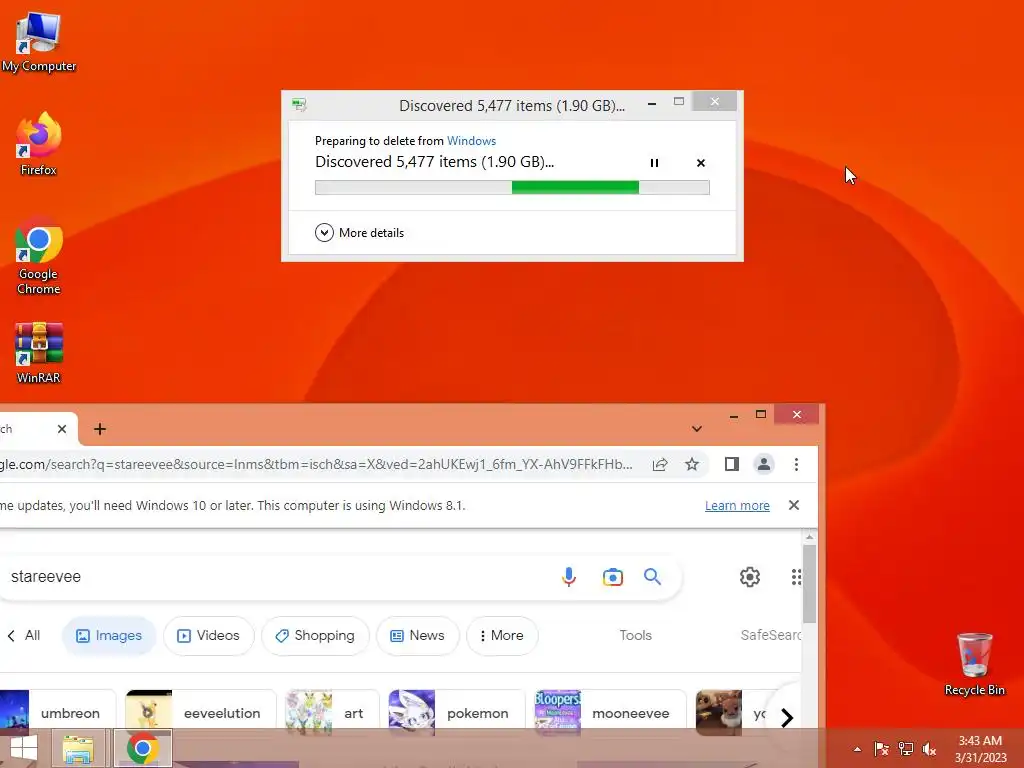Image resolution: width=1024 pixels, height=768 pixels.
Task: Open network status tray icon
Action: (906, 749)
